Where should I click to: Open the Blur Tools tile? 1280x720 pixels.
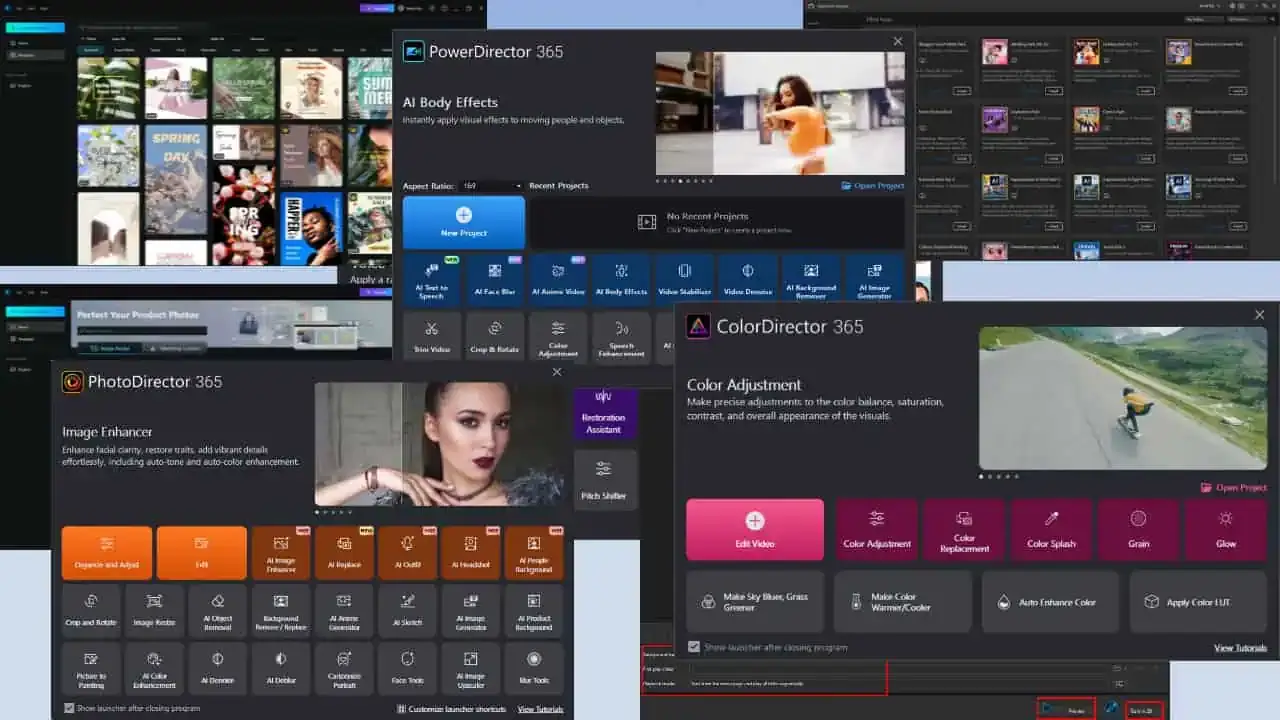coord(534,669)
